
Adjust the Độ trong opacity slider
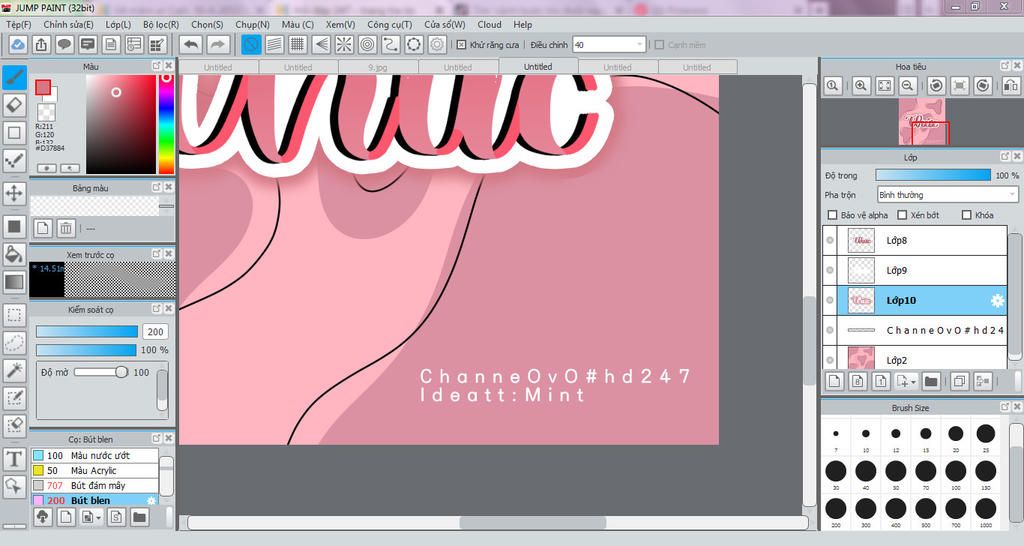pos(933,175)
